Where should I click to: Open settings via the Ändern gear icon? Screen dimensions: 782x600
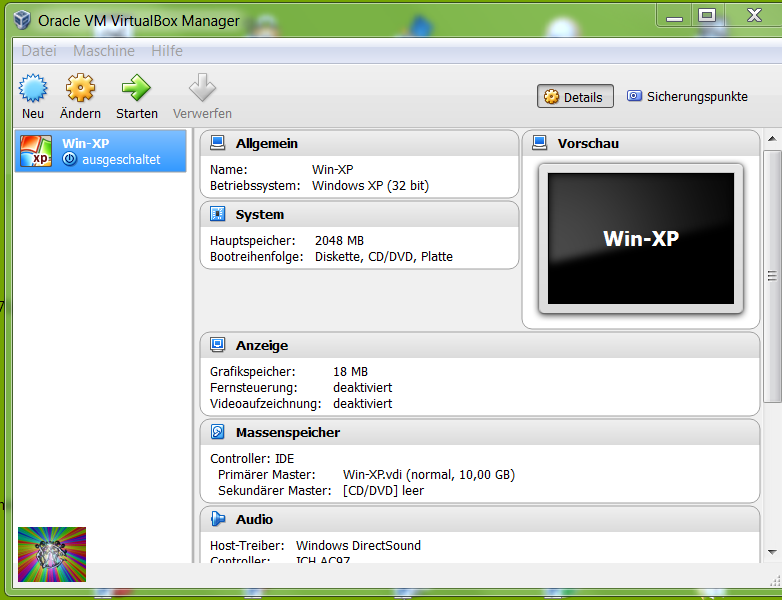(80, 88)
